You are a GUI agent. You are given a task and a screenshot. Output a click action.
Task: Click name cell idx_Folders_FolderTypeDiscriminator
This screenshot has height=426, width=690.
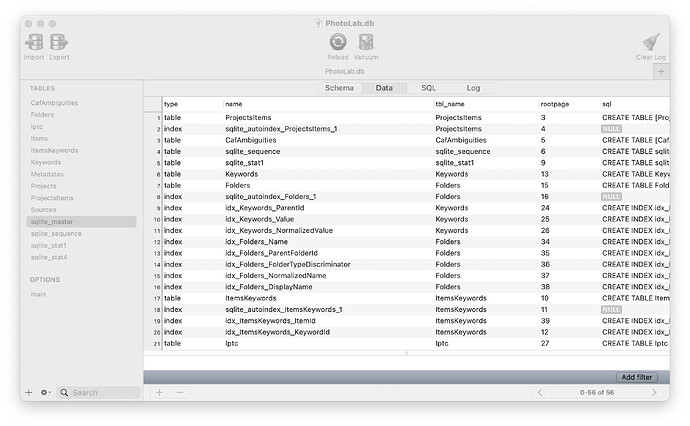287,264
